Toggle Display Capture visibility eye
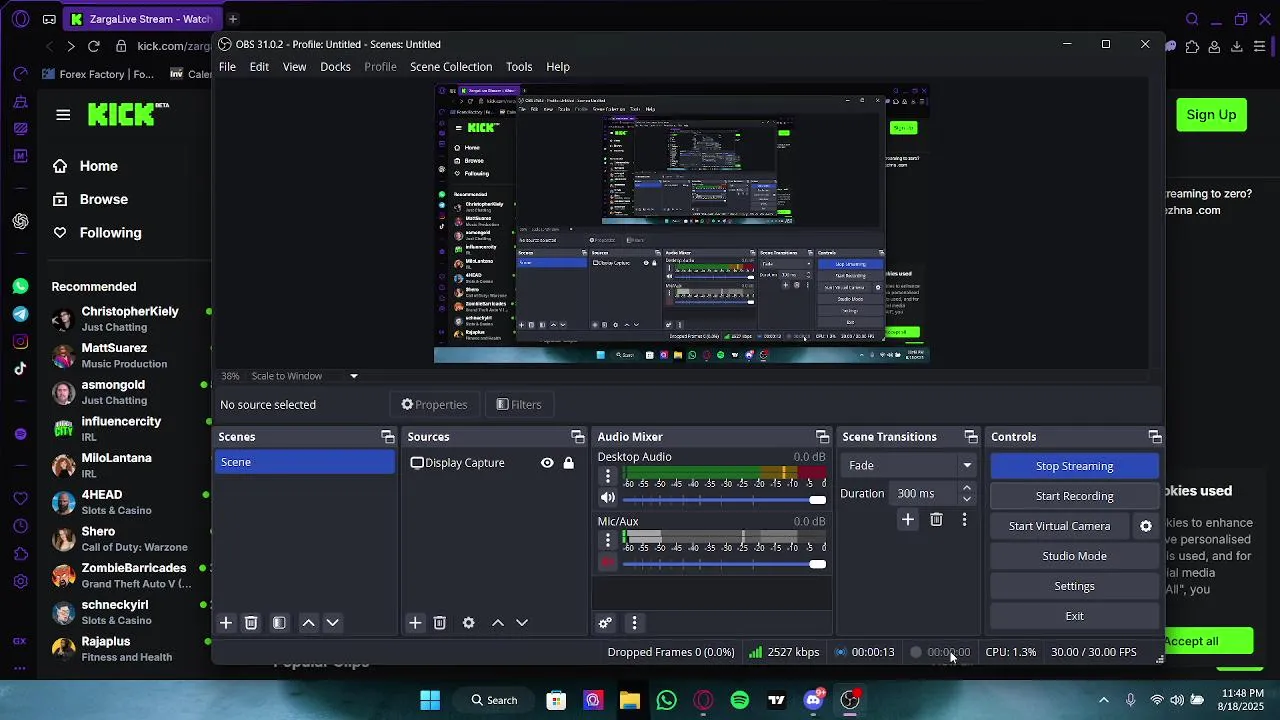1280x720 pixels. pos(547,463)
